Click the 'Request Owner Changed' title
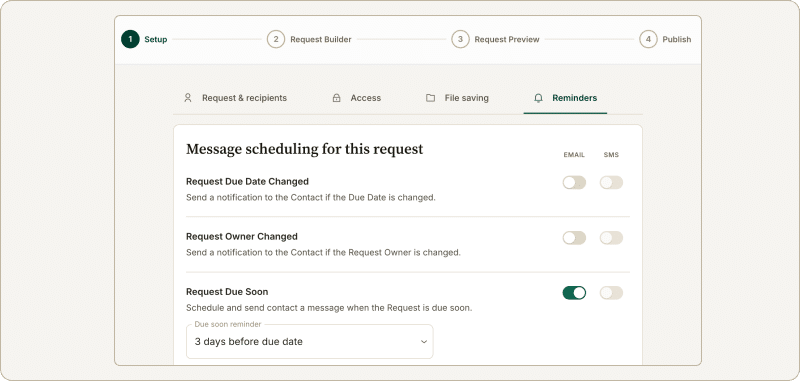This screenshot has width=800, height=381. tap(242, 236)
